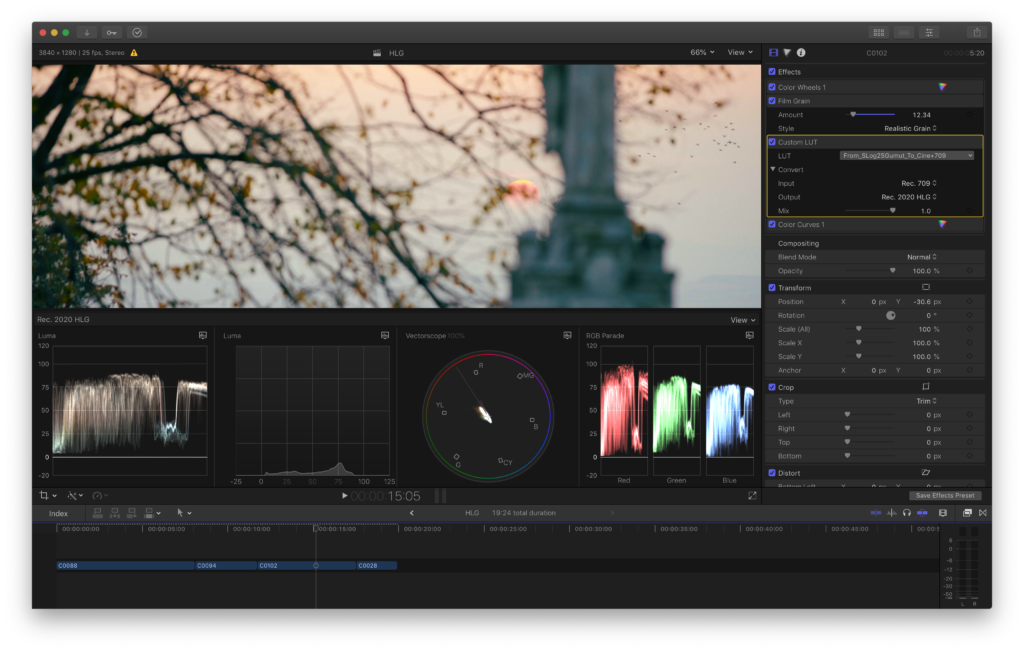The height and width of the screenshot is (651, 1024).
Task: Click the connect clip to storyline icon
Action: coord(97,513)
